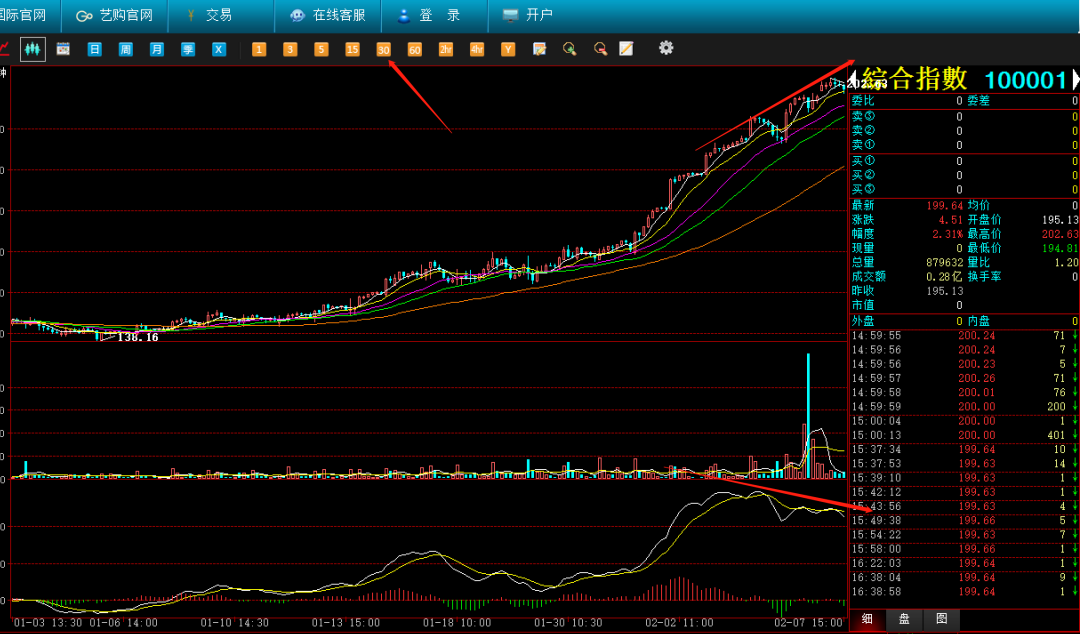
Task: Click the 1-minute timeframe icon
Action: (259, 49)
